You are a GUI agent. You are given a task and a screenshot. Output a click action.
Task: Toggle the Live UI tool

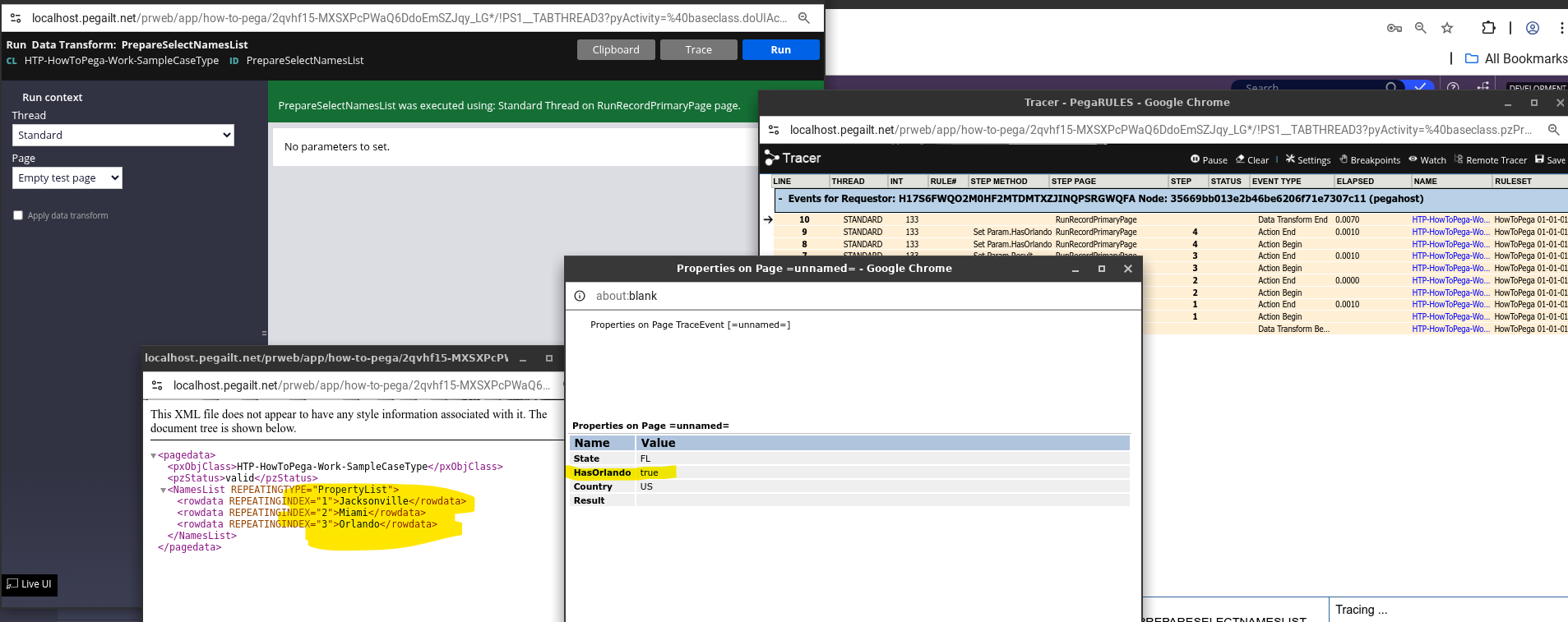click(30, 584)
